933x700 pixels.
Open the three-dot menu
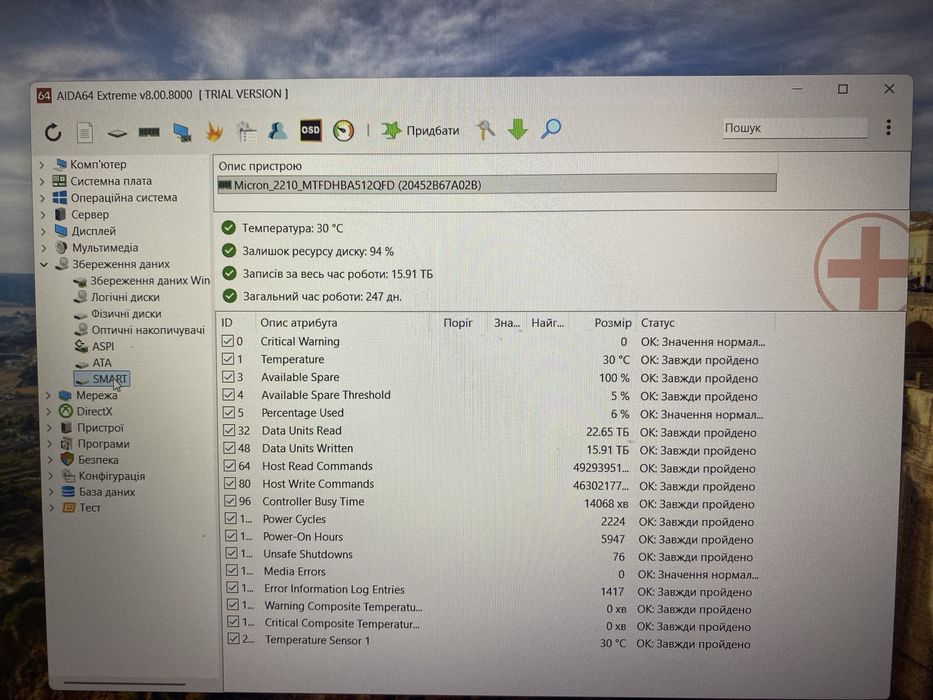[888, 127]
